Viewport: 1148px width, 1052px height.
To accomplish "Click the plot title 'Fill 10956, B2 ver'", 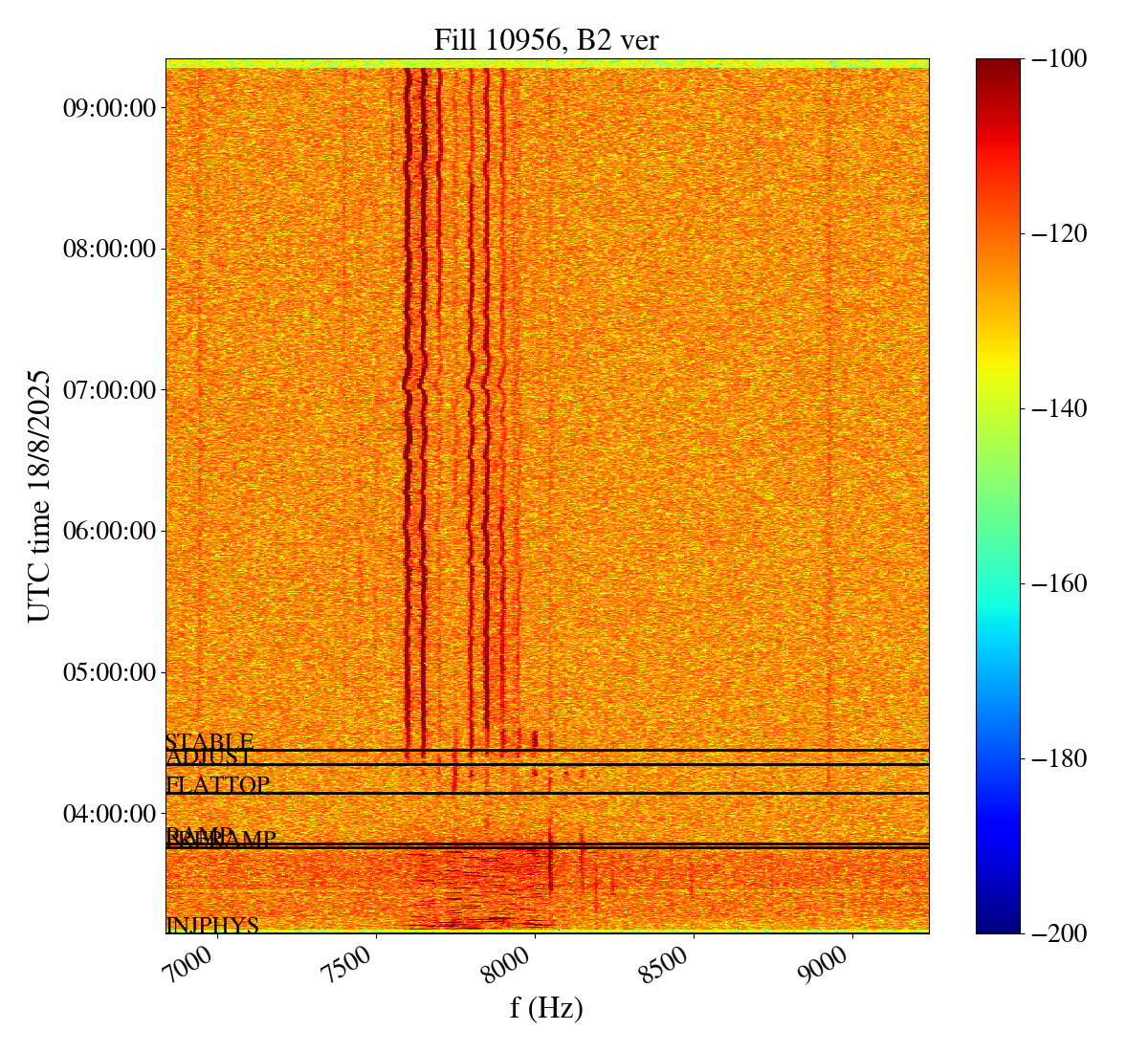I will click(x=546, y=39).
